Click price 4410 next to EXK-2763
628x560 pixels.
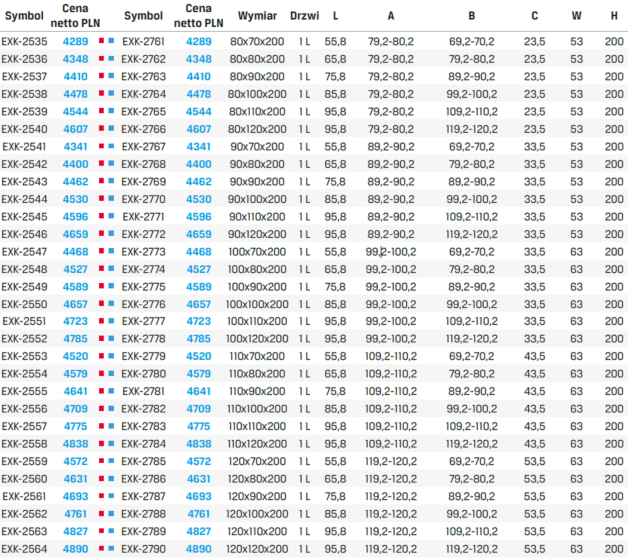(x=199, y=77)
